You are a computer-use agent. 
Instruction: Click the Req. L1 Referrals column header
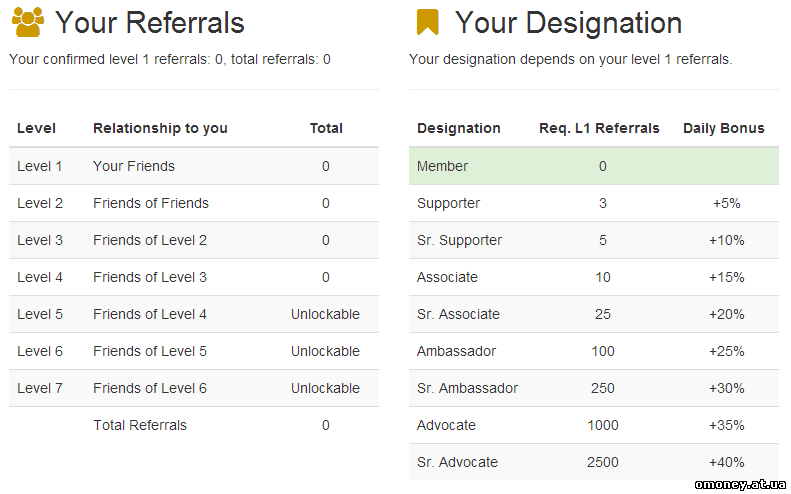pos(599,128)
